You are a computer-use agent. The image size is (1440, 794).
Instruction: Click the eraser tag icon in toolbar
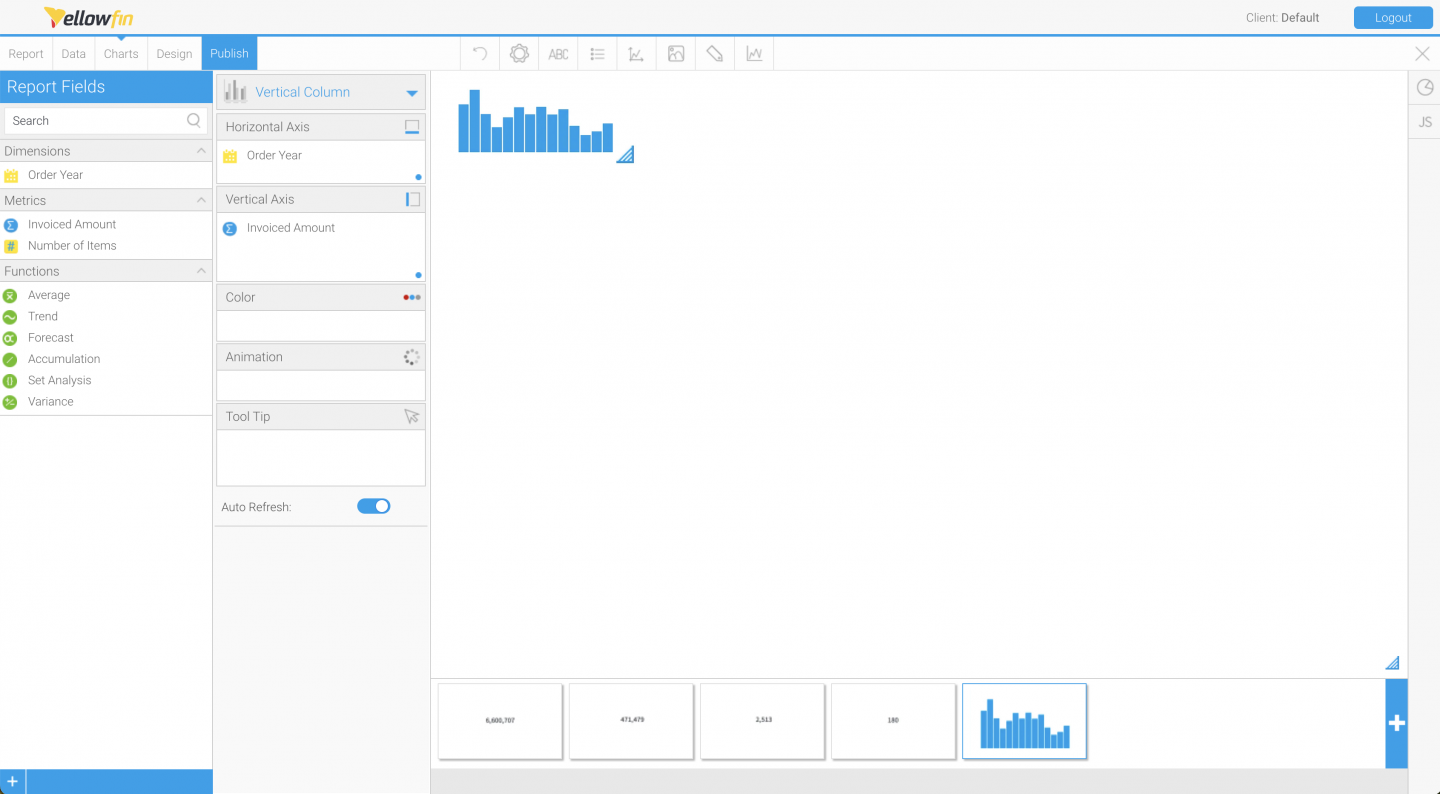(x=714, y=53)
